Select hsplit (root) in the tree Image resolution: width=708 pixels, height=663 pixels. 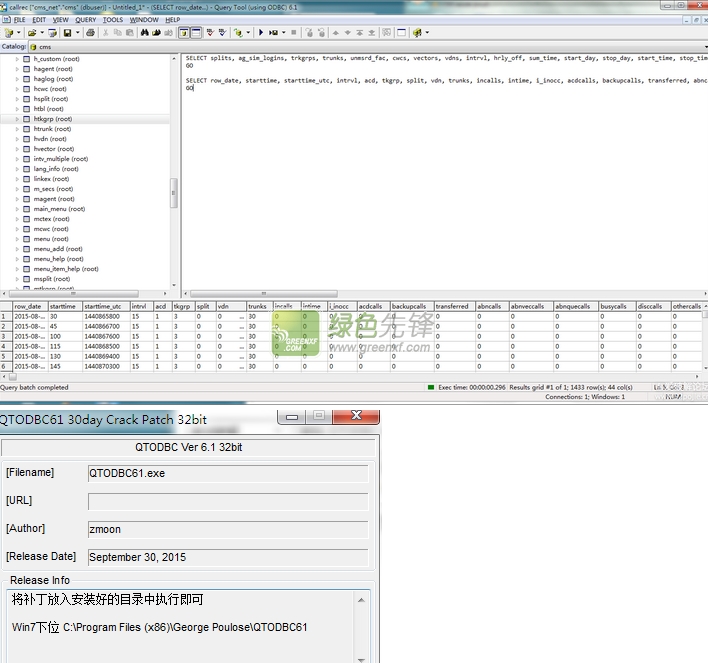(51, 99)
